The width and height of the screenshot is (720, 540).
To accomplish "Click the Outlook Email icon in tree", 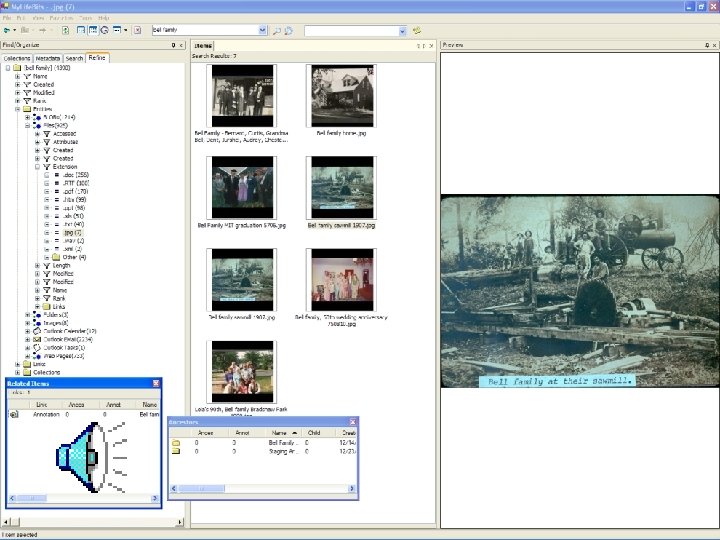I will pos(37,339).
